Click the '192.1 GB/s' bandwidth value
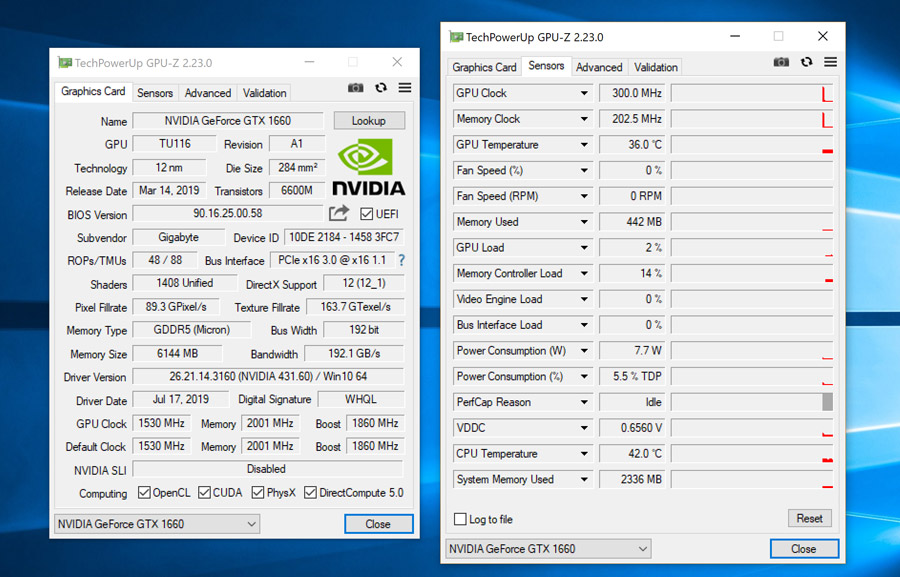This screenshot has height=577, width=900. point(354,354)
